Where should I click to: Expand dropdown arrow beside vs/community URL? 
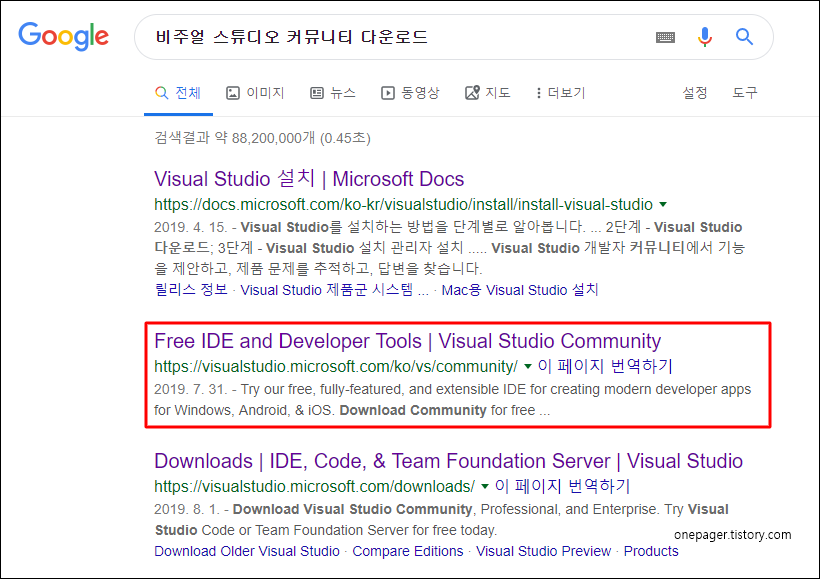pos(528,366)
